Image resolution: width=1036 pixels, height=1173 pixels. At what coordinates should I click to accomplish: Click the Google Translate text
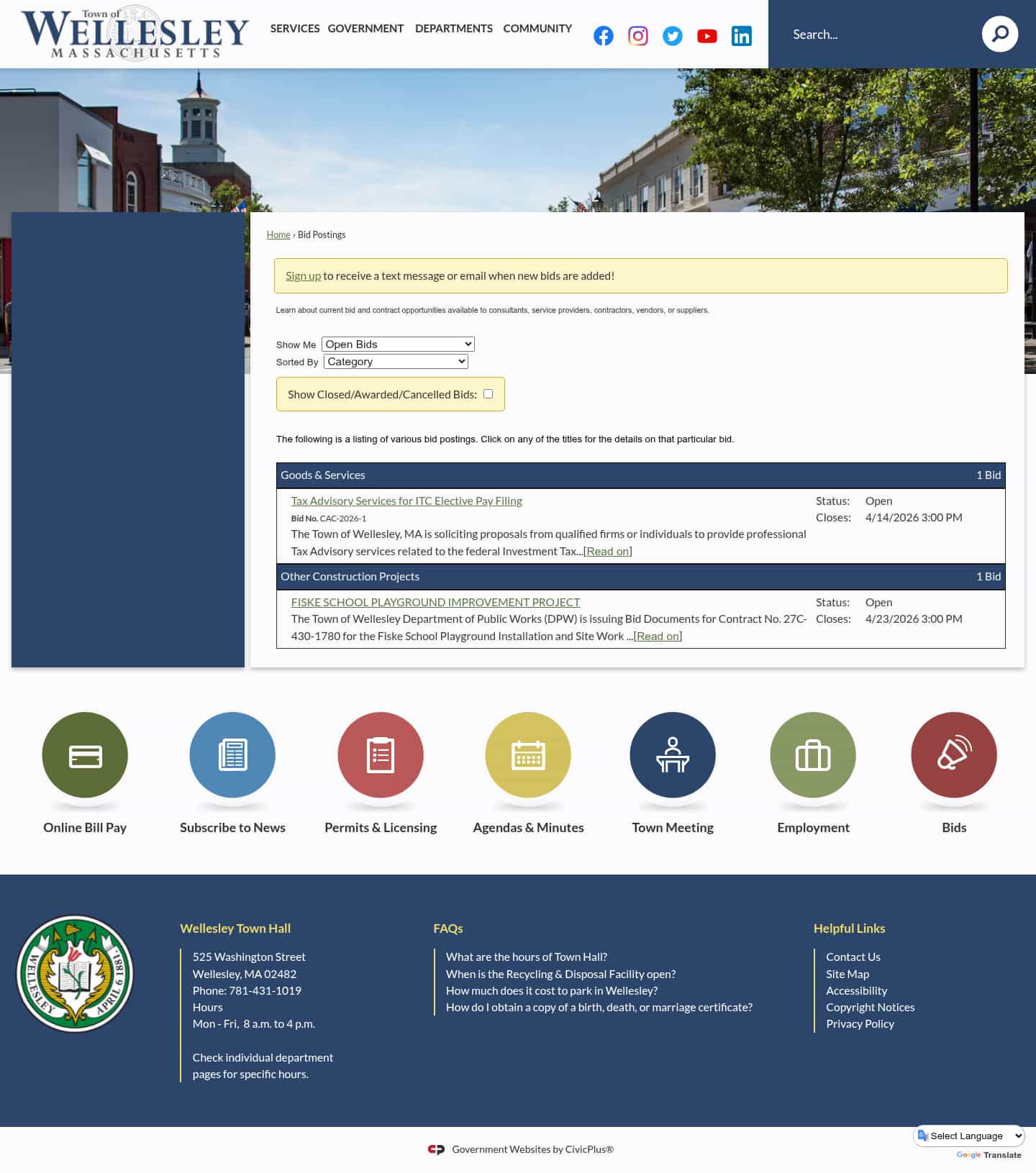click(x=989, y=1155)
